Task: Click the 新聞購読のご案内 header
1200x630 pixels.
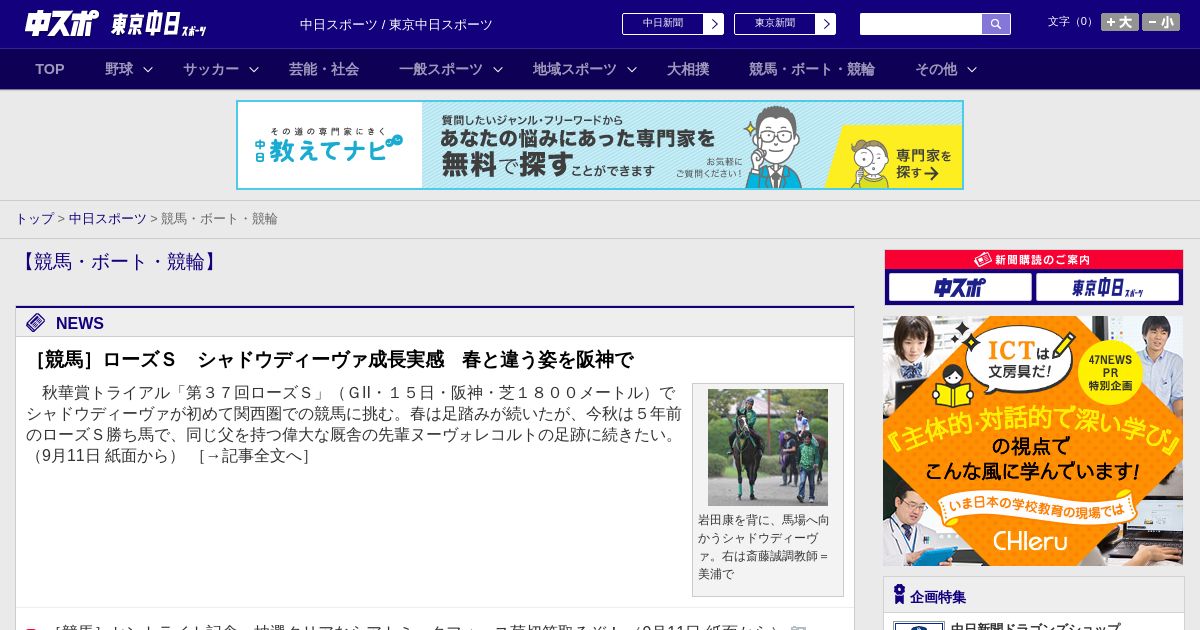Action: pyautogui.click(x=1034, y=260)
